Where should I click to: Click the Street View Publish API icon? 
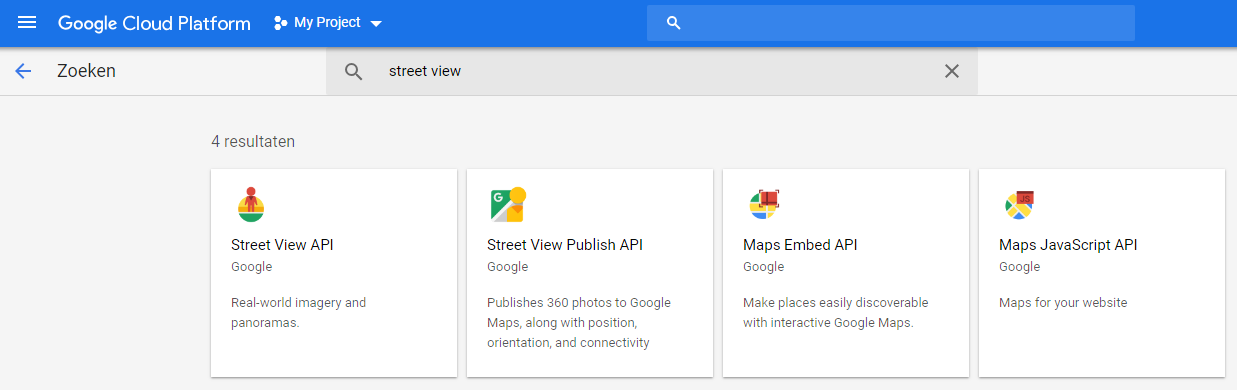507,204
